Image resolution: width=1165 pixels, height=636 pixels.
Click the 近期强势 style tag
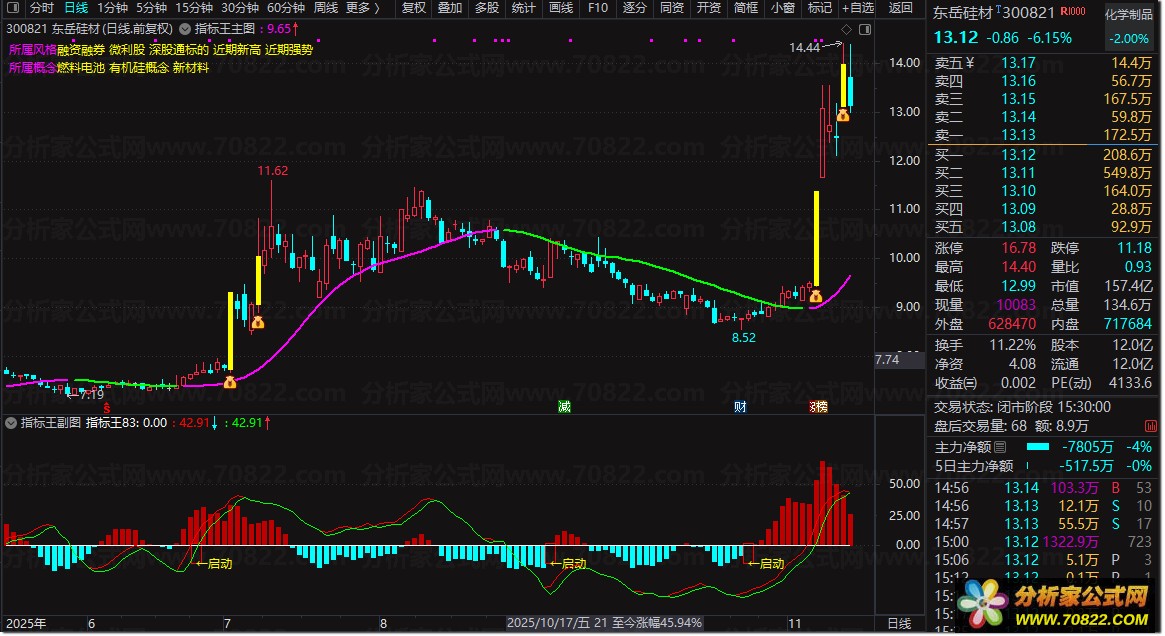tap(289, 50)
